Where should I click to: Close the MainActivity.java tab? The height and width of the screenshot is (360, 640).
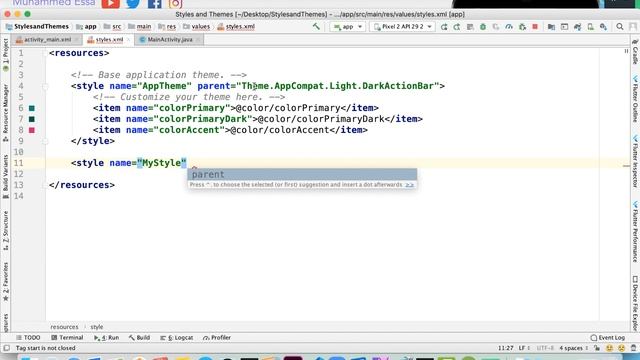pyautogui.click(x=198, y=40)
